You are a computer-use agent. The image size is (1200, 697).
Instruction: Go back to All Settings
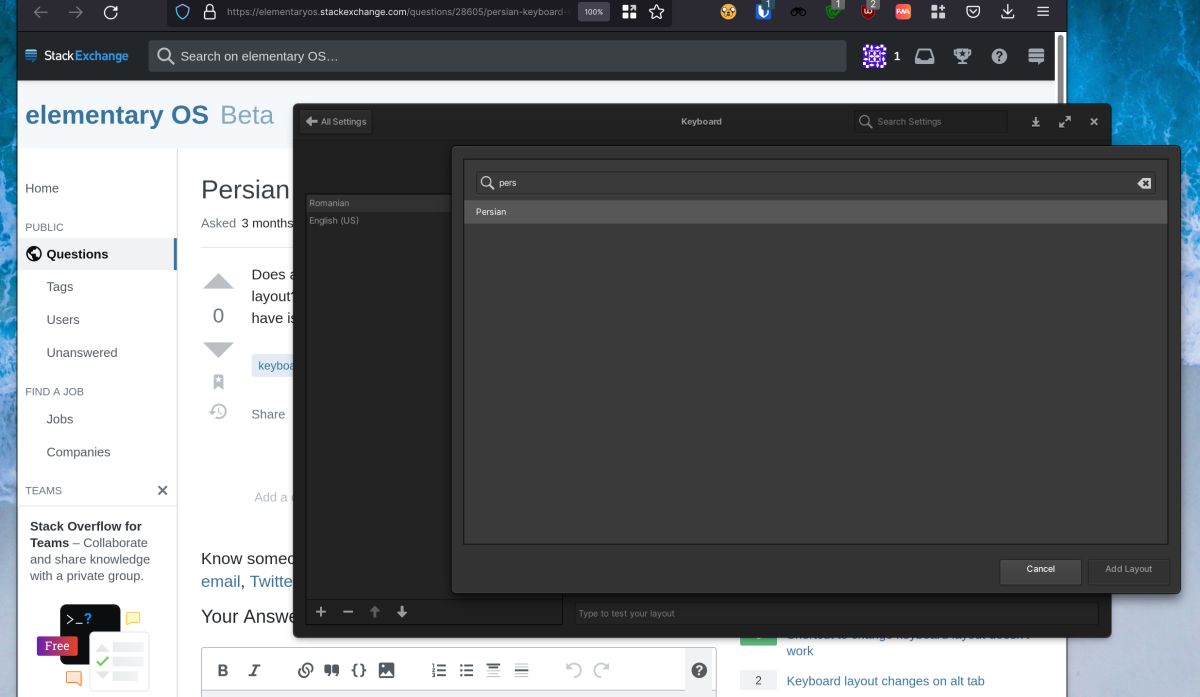(x=335, y=122)
